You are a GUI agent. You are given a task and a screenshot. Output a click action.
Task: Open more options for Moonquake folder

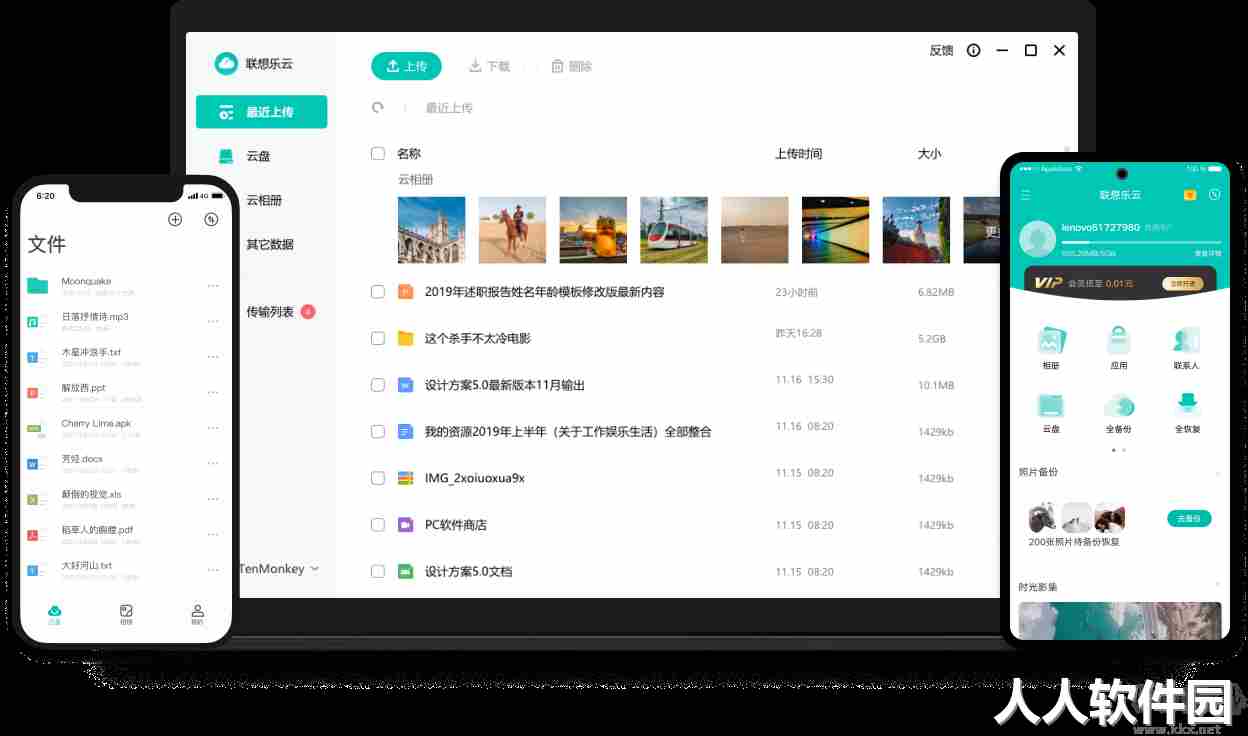click(x=213, y=286)
